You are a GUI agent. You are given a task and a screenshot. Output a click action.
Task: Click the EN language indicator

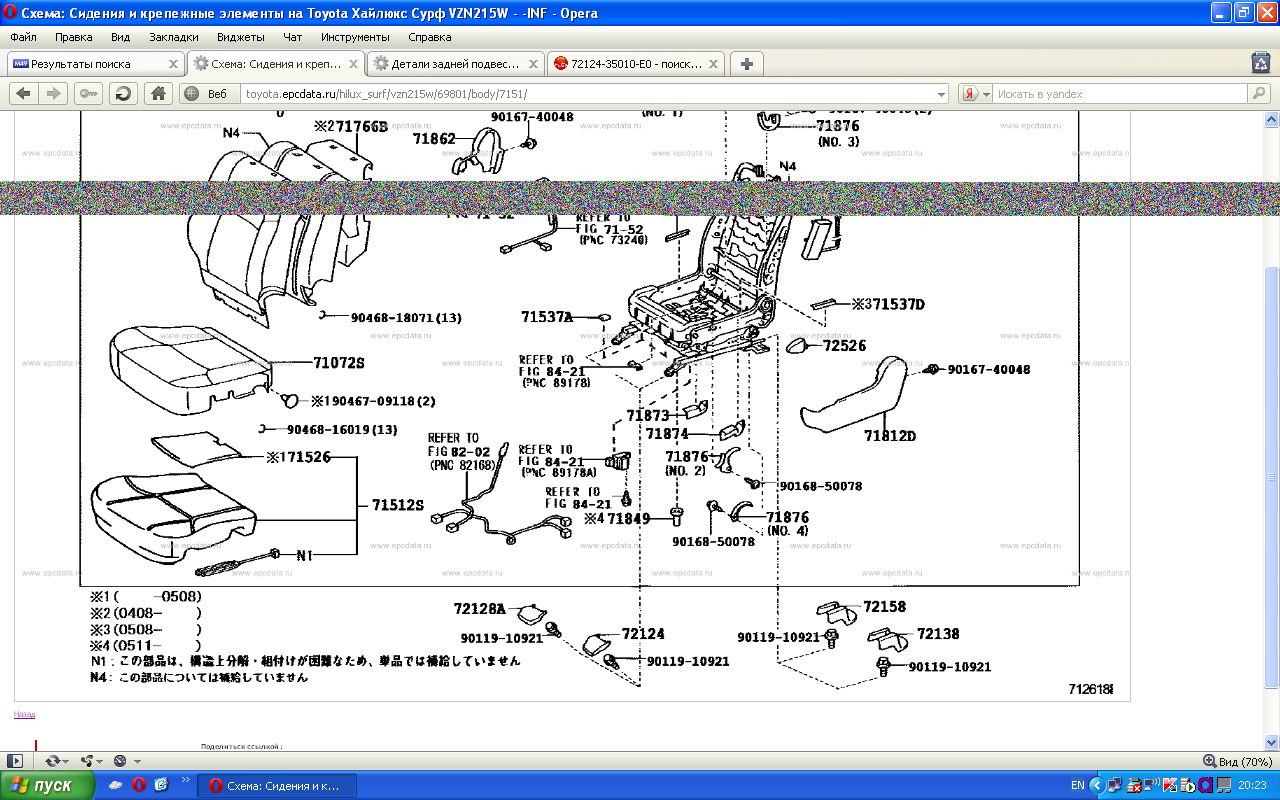pos(1078,785)
